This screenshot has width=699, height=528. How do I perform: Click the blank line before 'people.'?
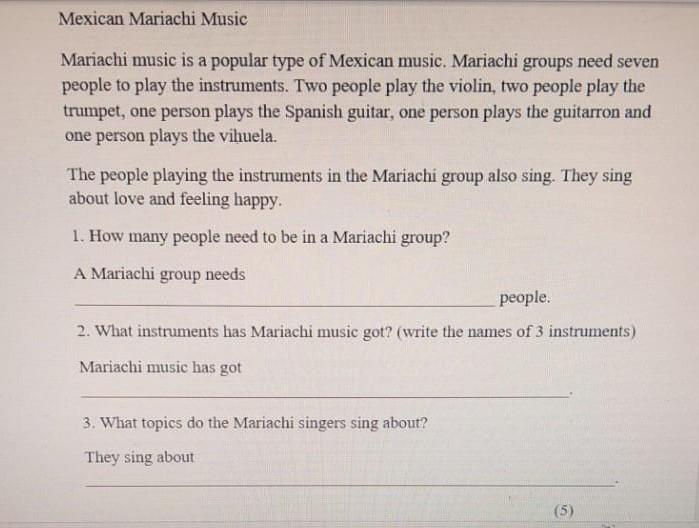(285, 305)
